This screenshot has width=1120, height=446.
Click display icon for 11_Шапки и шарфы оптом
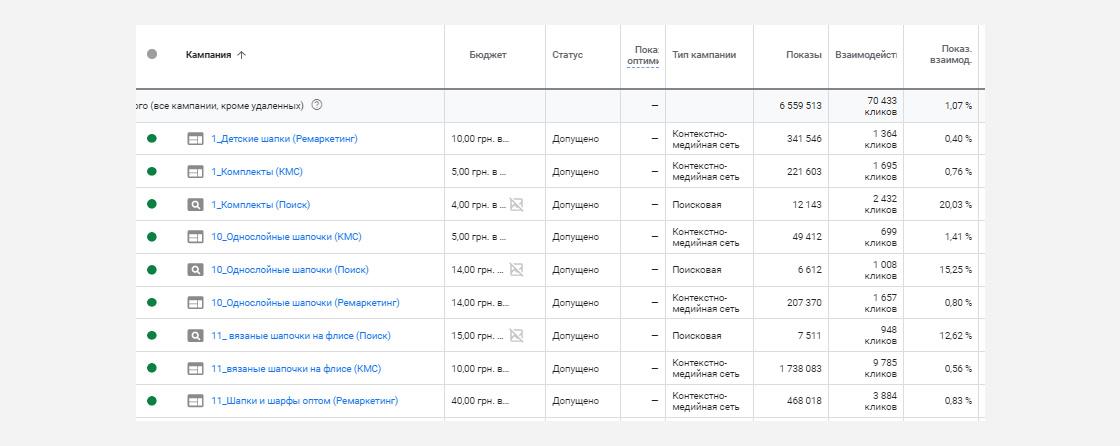195,401
